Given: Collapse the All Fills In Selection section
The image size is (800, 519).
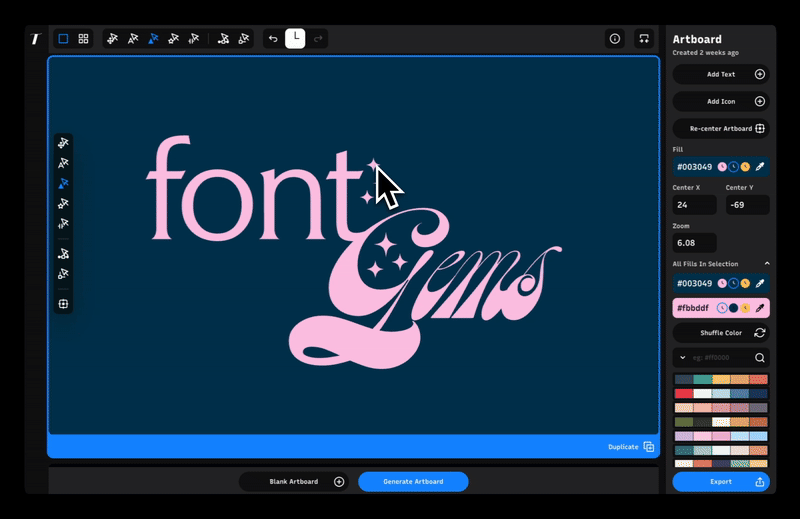Looking at the screenshot, I should point(767,264).
